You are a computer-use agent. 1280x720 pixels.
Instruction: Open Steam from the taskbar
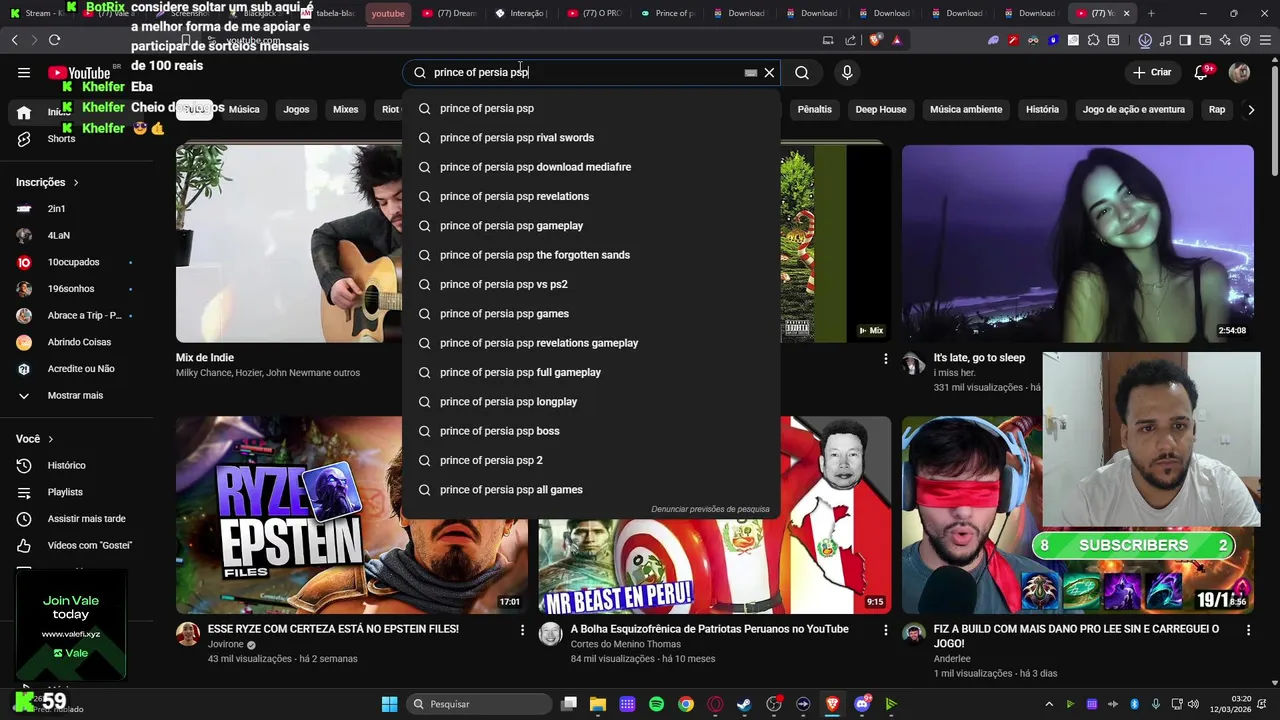point(744,704)
